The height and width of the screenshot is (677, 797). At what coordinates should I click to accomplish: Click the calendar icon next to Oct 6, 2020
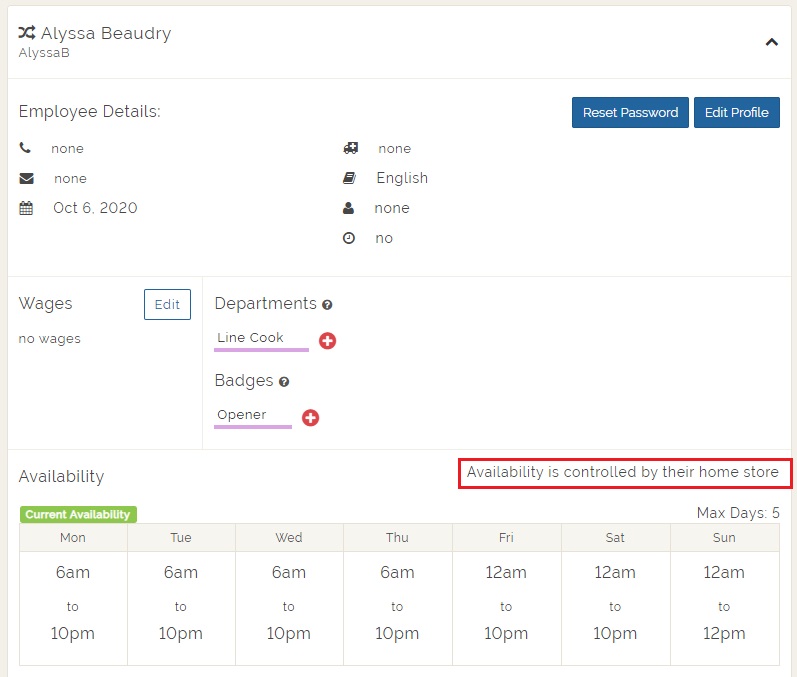26,208
